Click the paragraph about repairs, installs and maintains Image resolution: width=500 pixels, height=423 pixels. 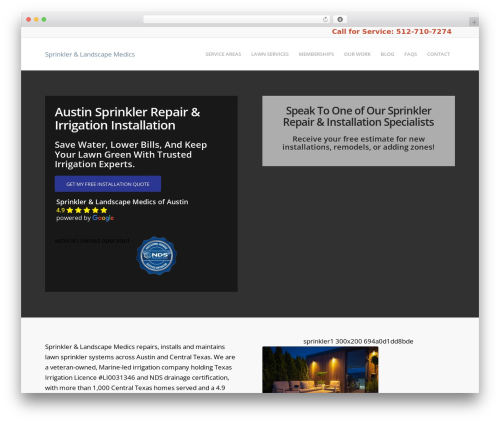tap(140, 367)
